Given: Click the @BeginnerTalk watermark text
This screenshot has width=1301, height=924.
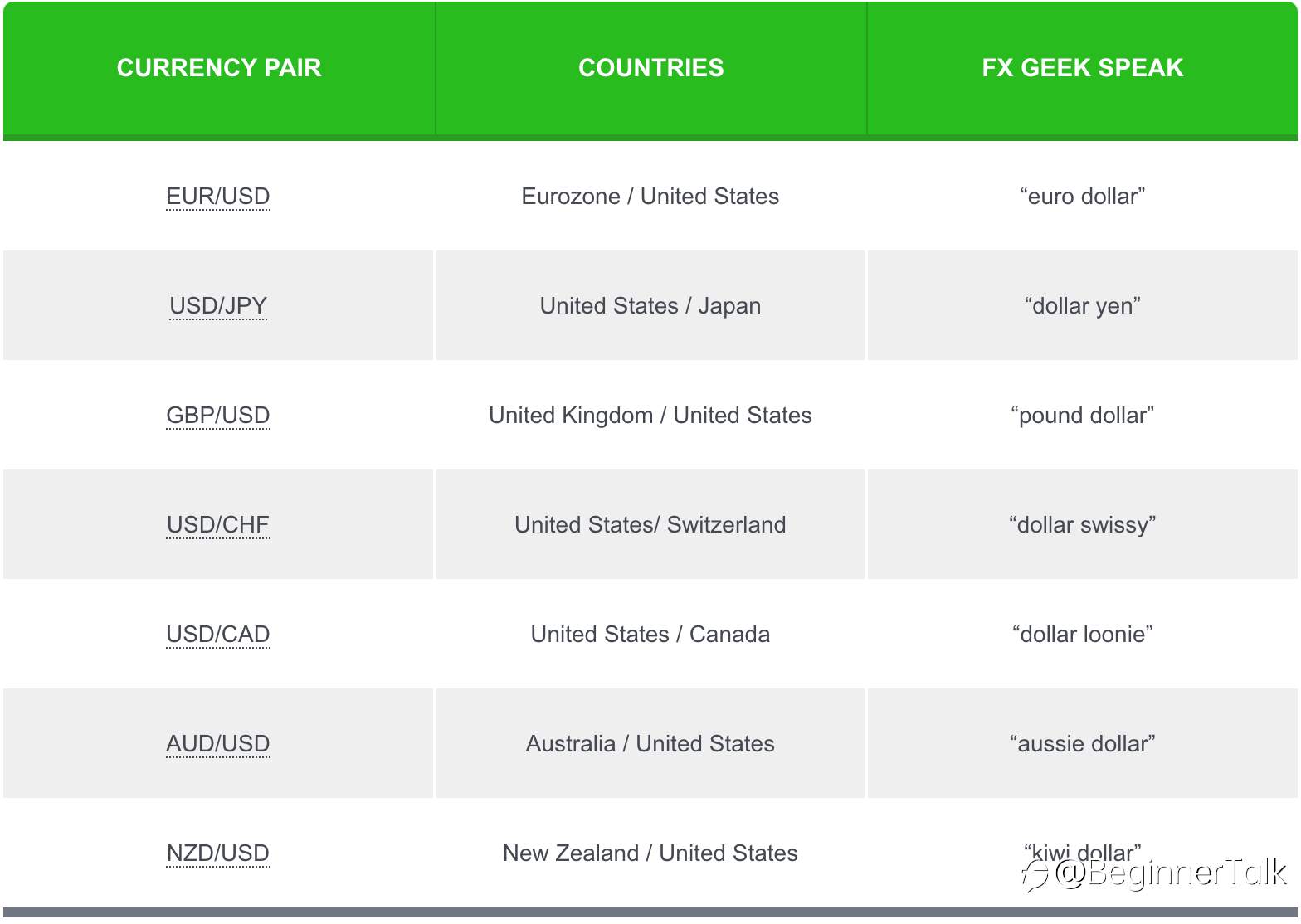Looking at the screenshot, I should (1171, 873).
